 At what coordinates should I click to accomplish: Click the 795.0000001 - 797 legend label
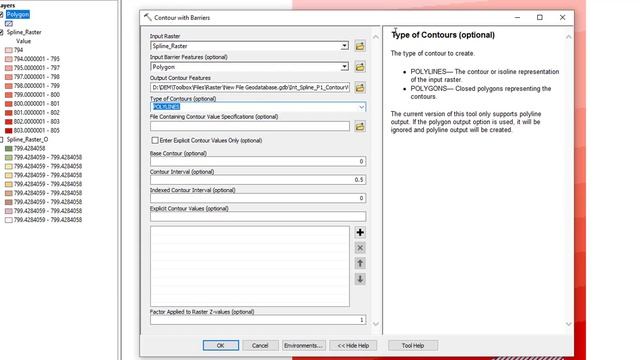coord(37,68)
